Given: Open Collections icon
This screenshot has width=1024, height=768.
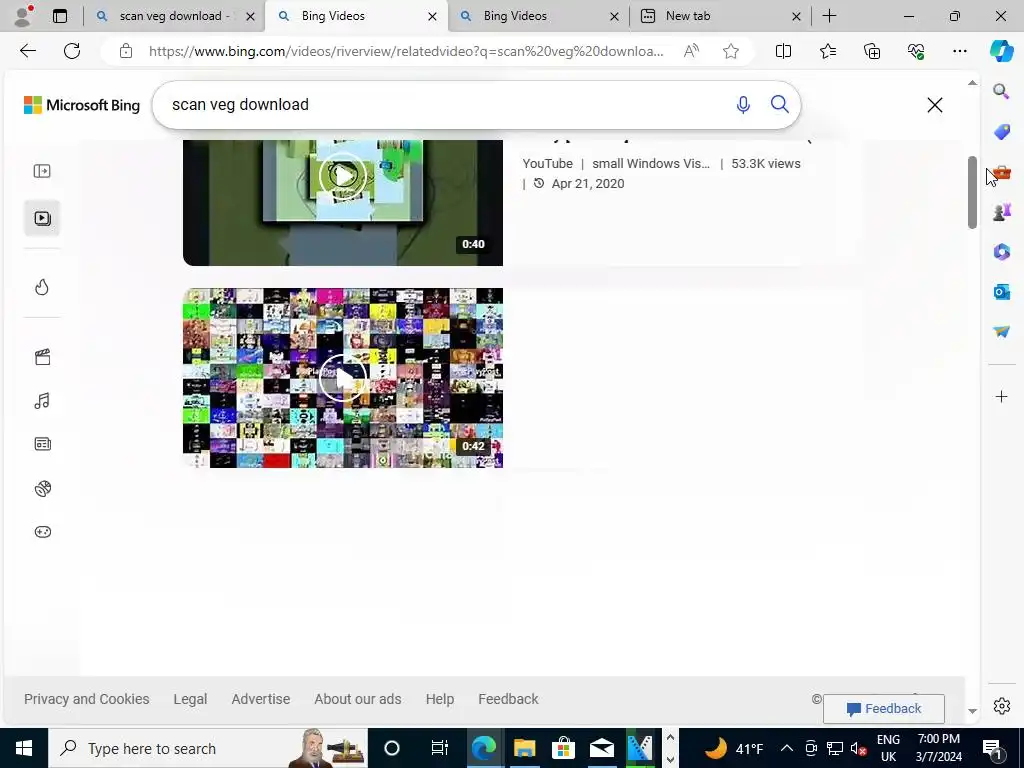Looking at the screenshot, I should pyautogui.click(x=872, y=51).
